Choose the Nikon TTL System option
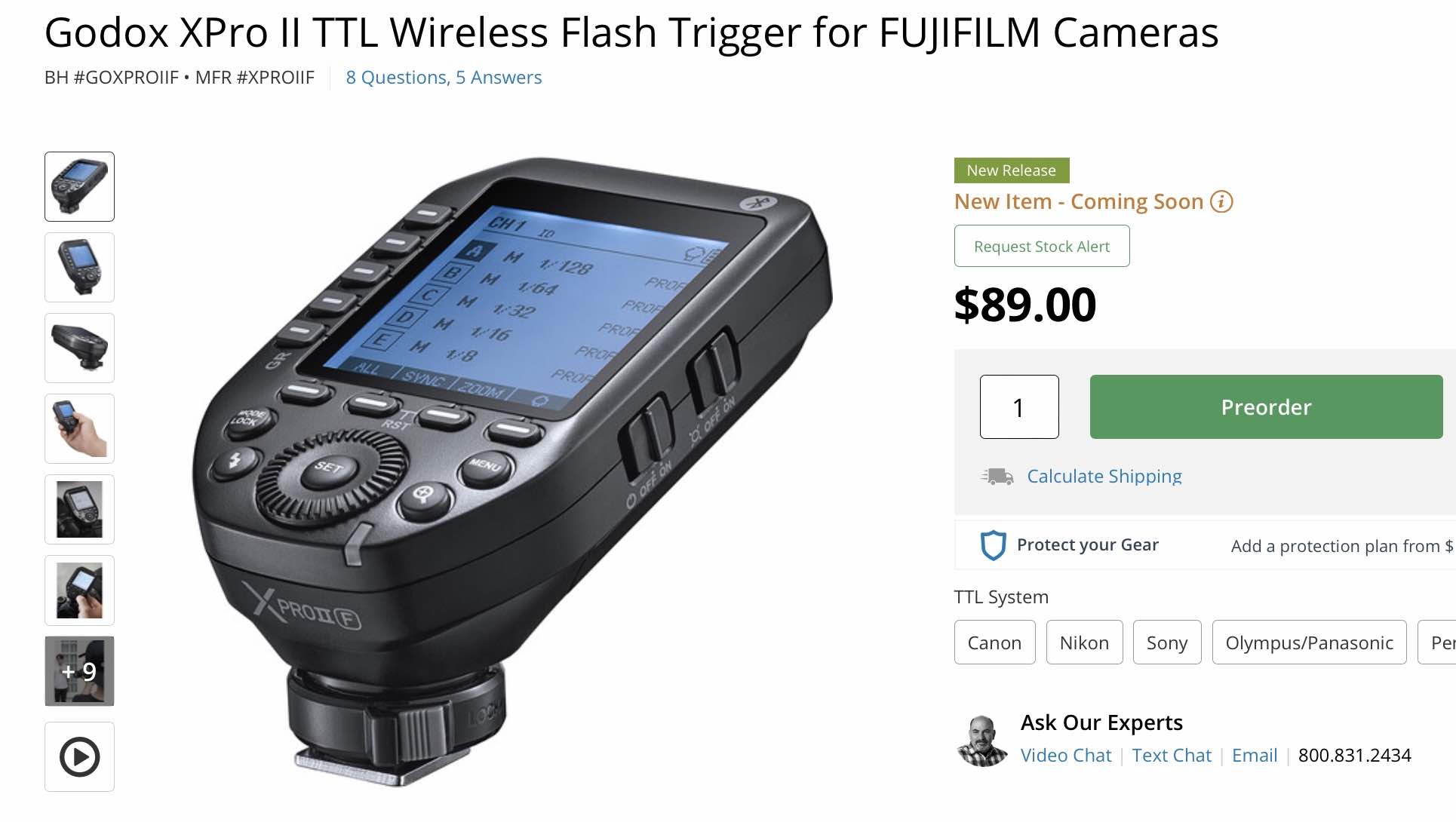Image resolution: width=1456 pixels, height=822 pixels. click(x=1084, y=643)
